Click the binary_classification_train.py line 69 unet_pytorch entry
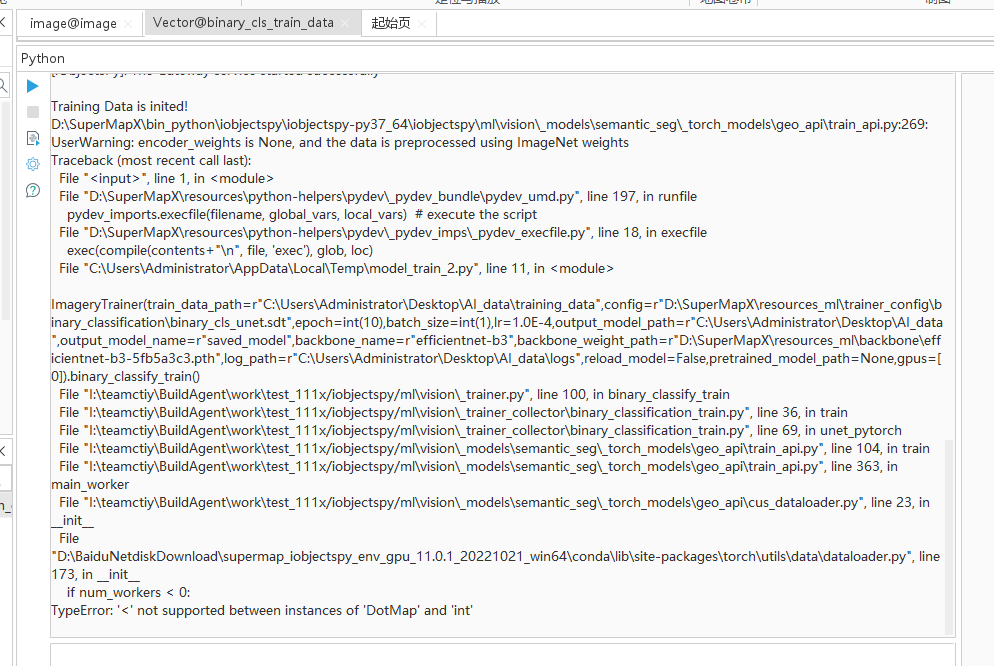 tap(481, 431)
